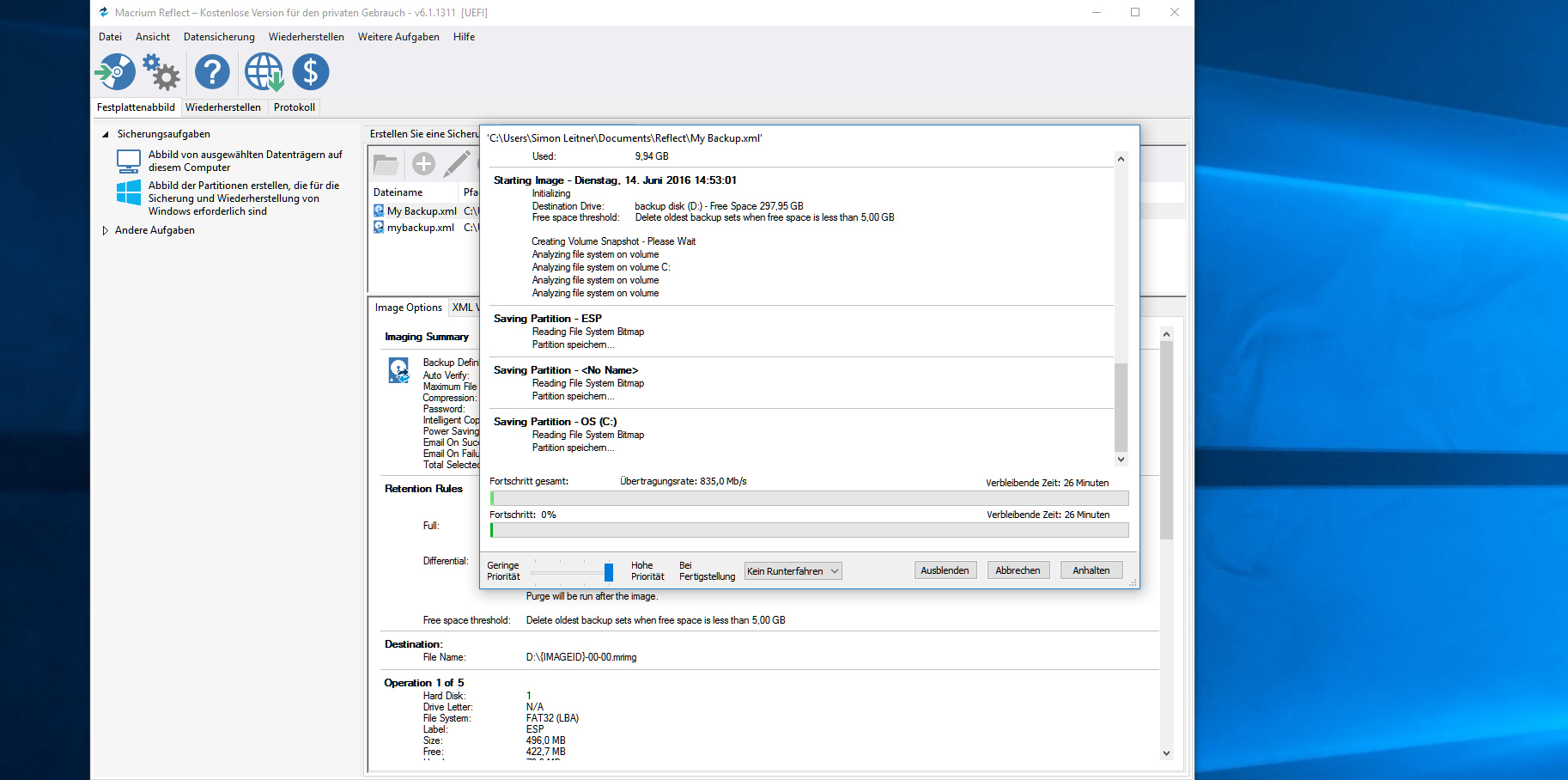Select the Image Options tab
Screen dimensions: 1568x780
(409, 308)
